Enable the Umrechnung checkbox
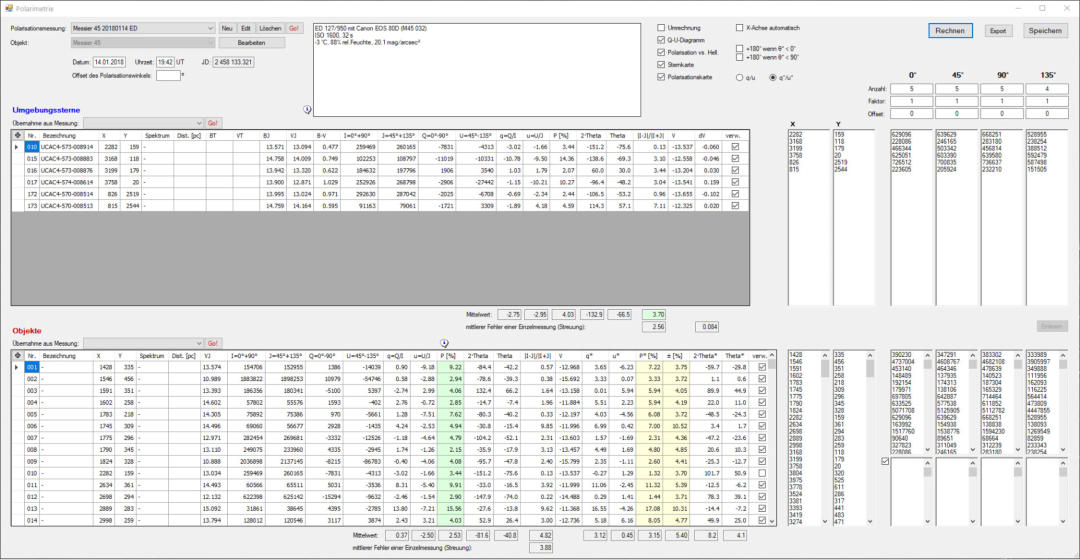 point(661,27)
